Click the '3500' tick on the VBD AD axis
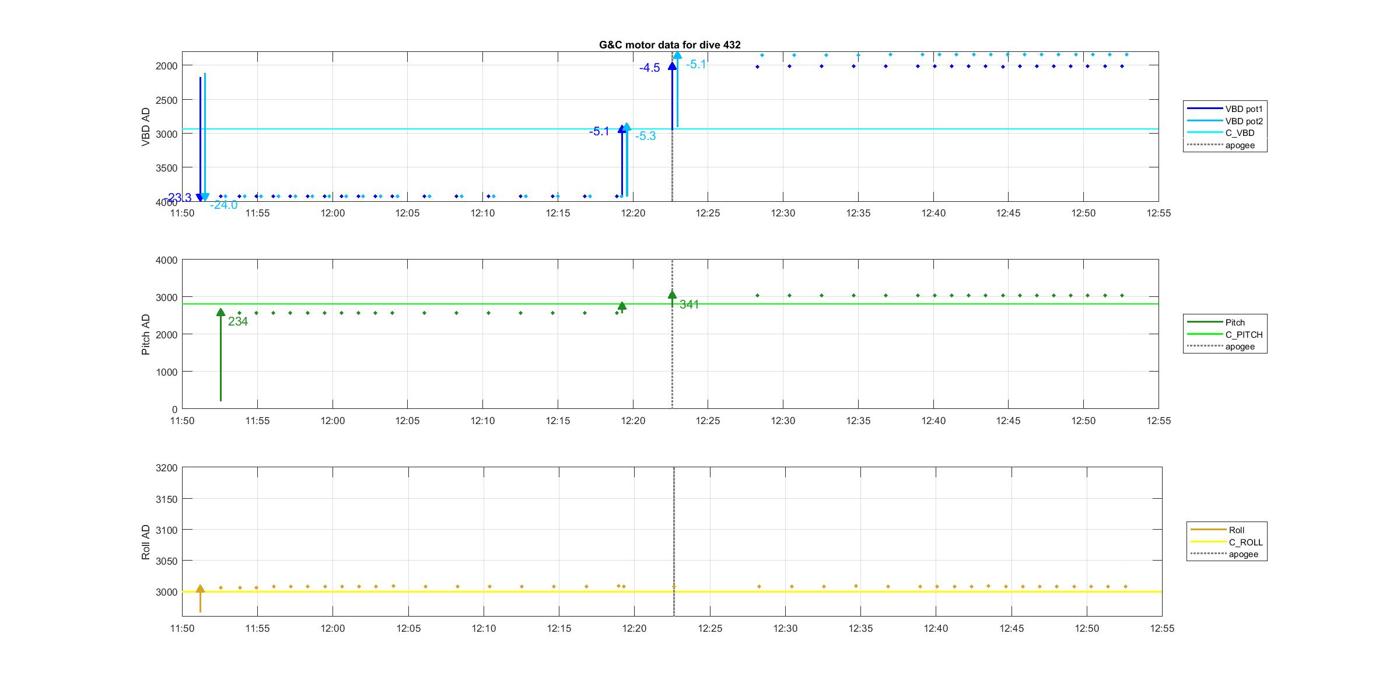Viewport: 1400px width, 693px height. tap(166, 168)
